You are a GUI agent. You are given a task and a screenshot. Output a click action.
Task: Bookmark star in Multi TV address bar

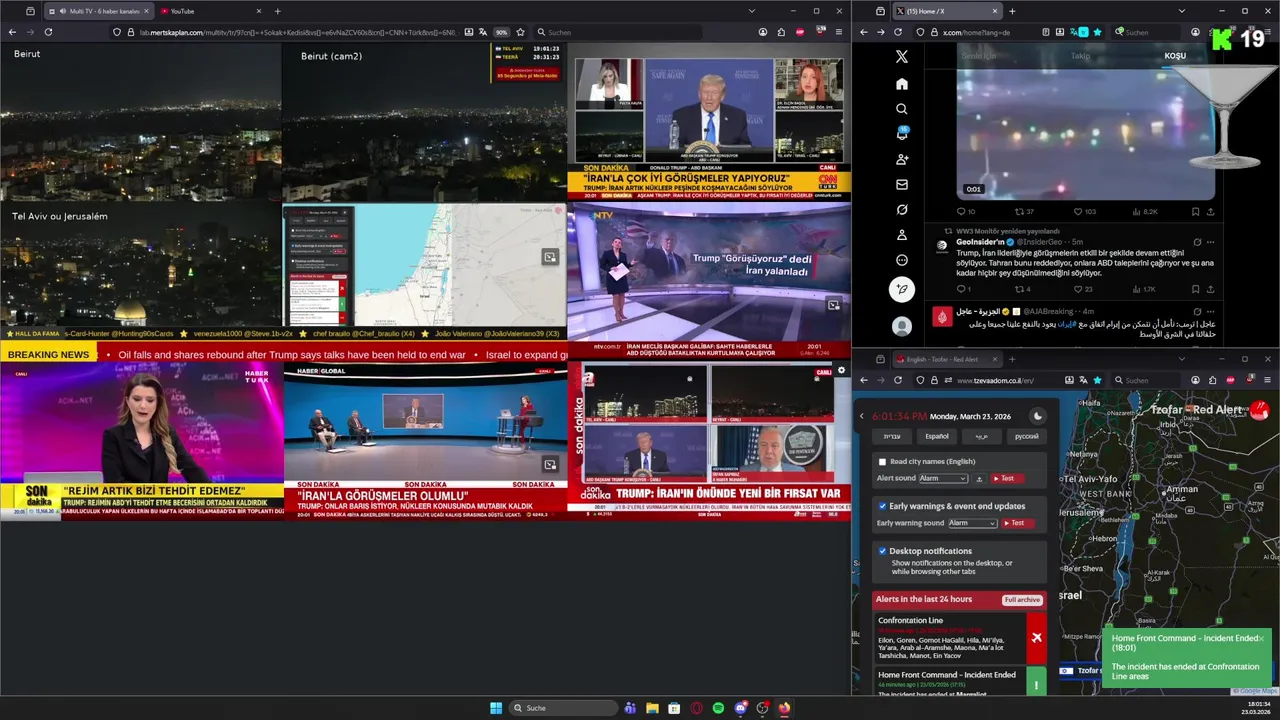(520, 32)
